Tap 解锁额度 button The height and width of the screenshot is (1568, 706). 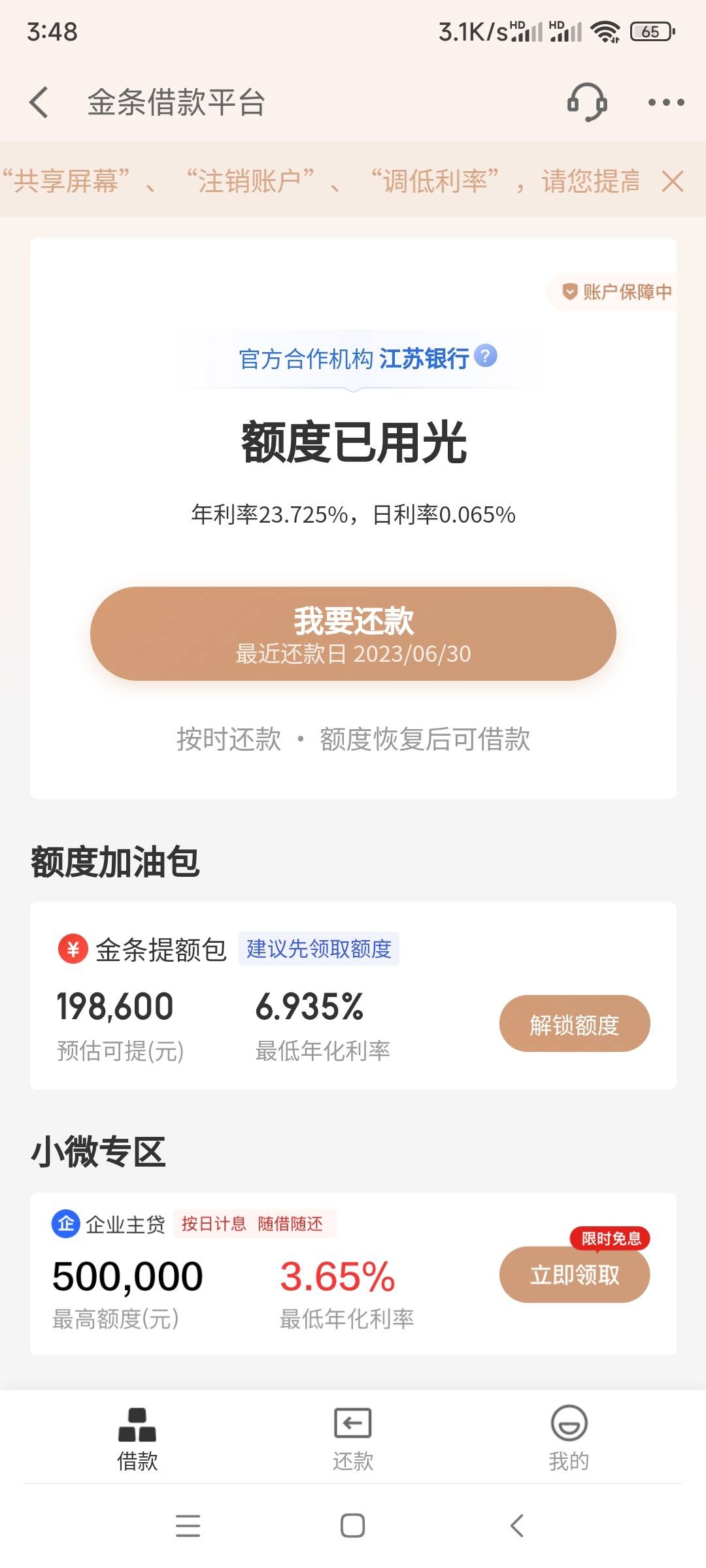(x=575, y=1023)
